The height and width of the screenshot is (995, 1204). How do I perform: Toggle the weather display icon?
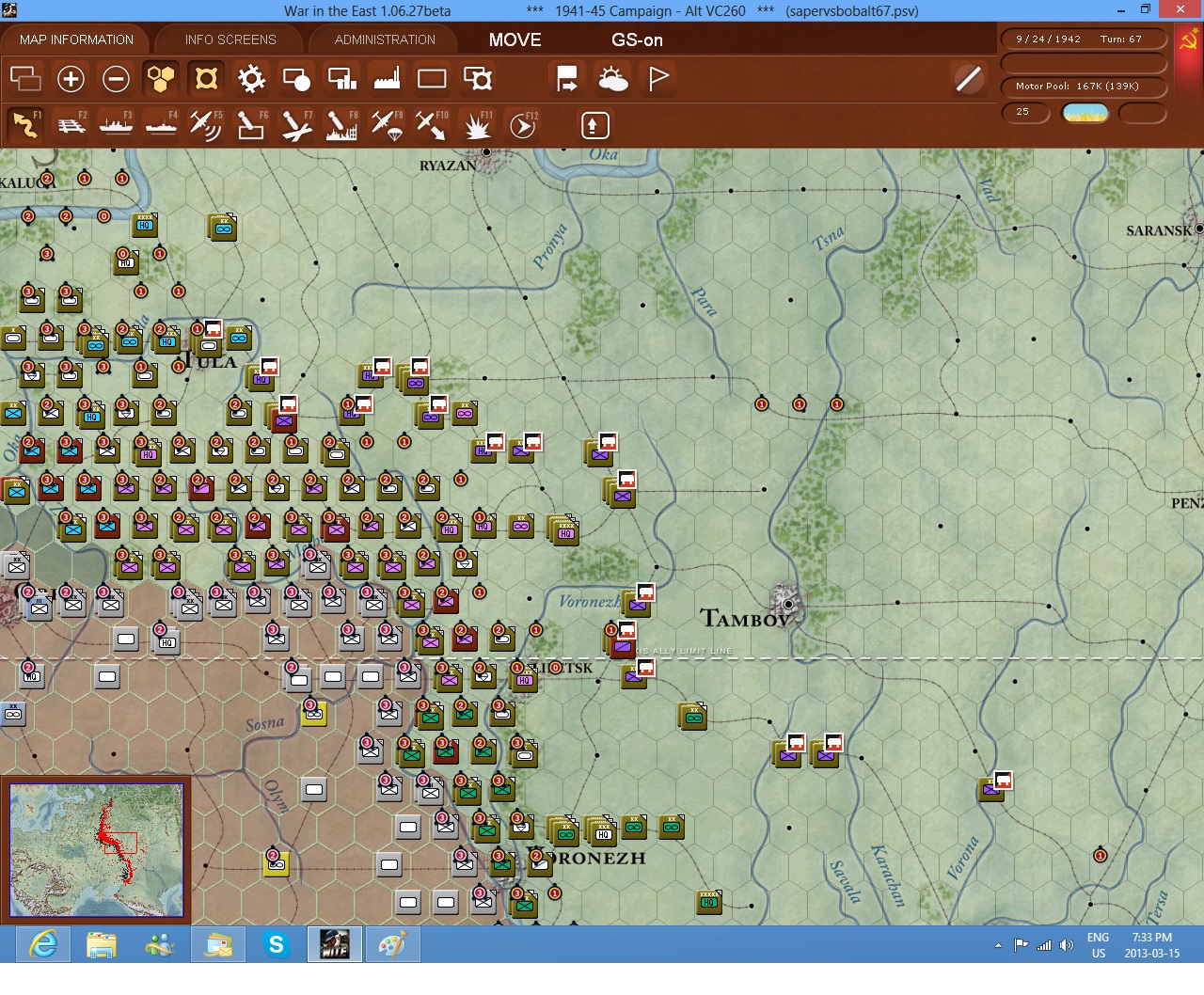point(613,78)
